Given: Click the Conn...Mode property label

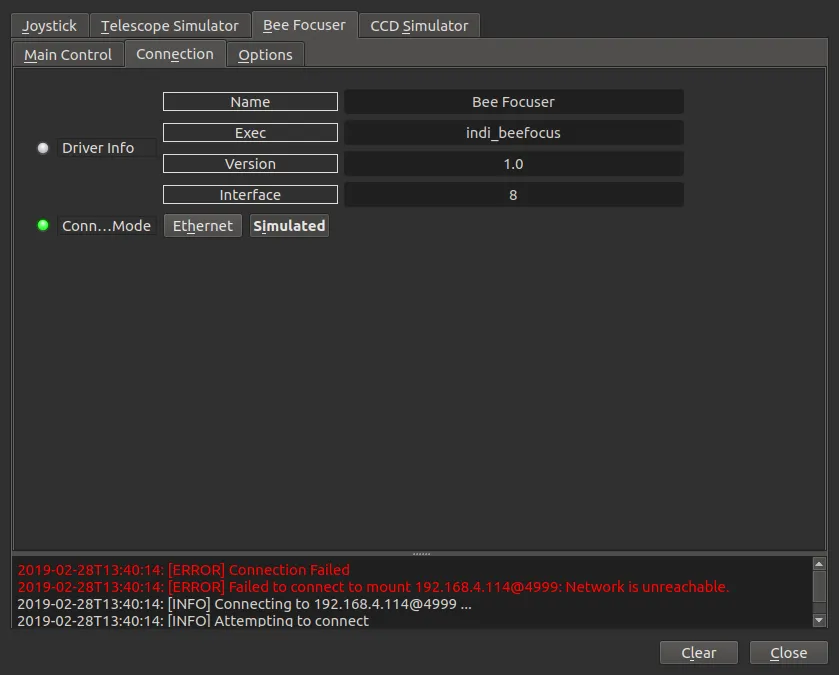Looking at the screenshot, I should pos(106,226).
